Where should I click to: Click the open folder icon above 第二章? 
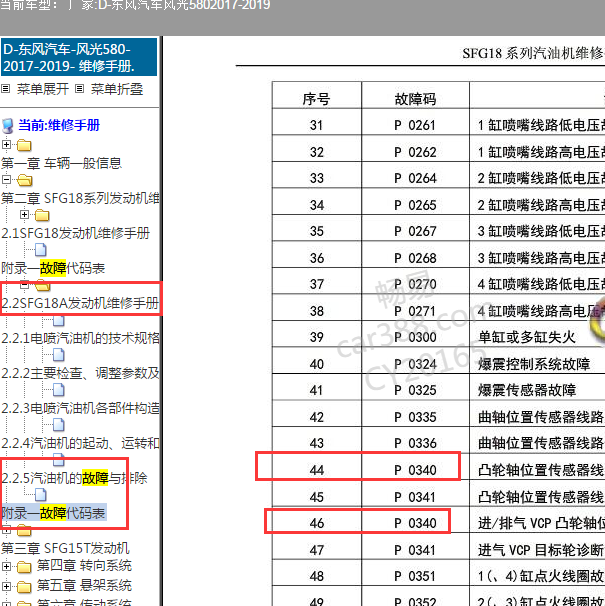[25, 180]
